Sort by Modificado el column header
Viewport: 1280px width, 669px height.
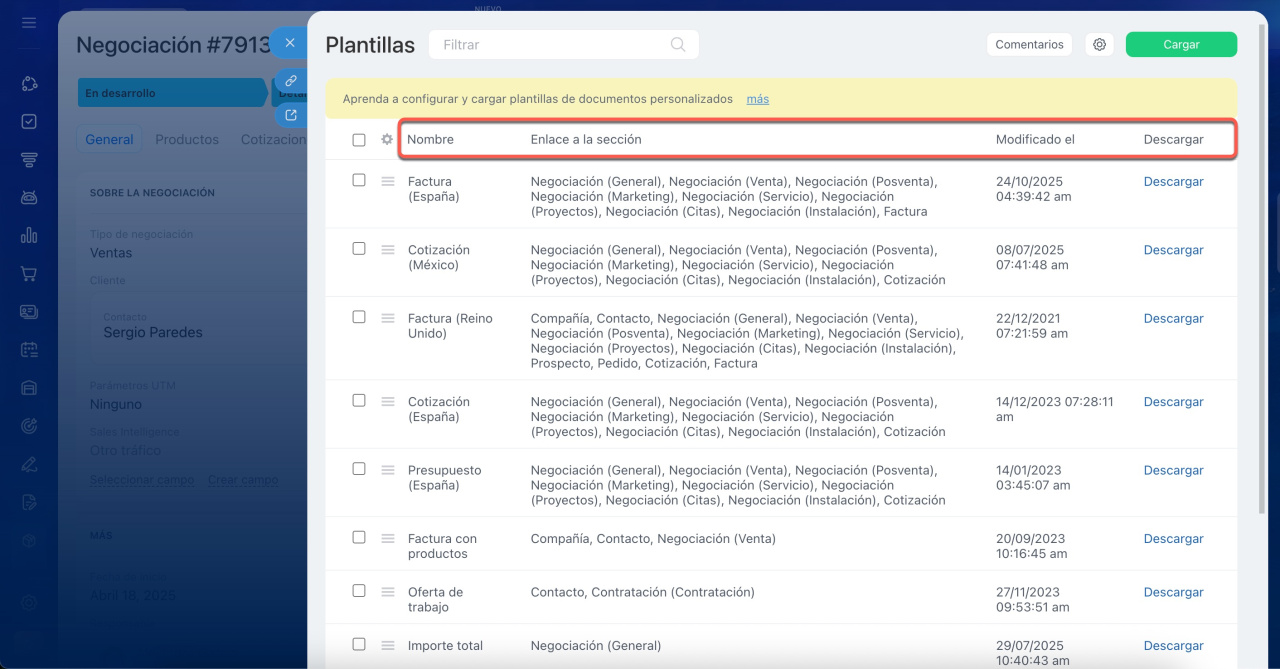(1035, 140)
